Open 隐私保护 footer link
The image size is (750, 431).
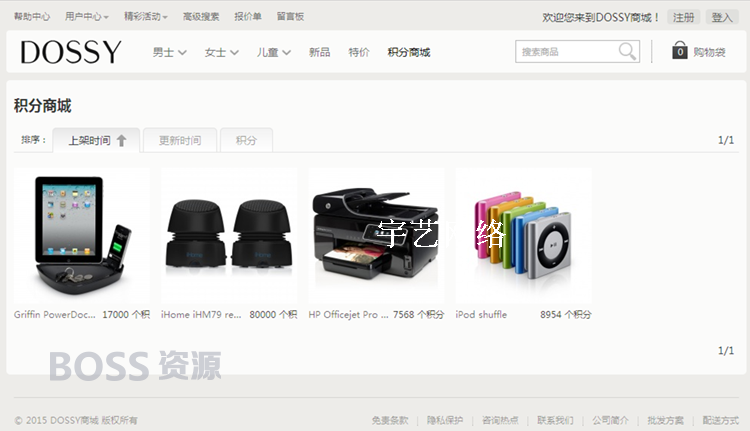445,420
